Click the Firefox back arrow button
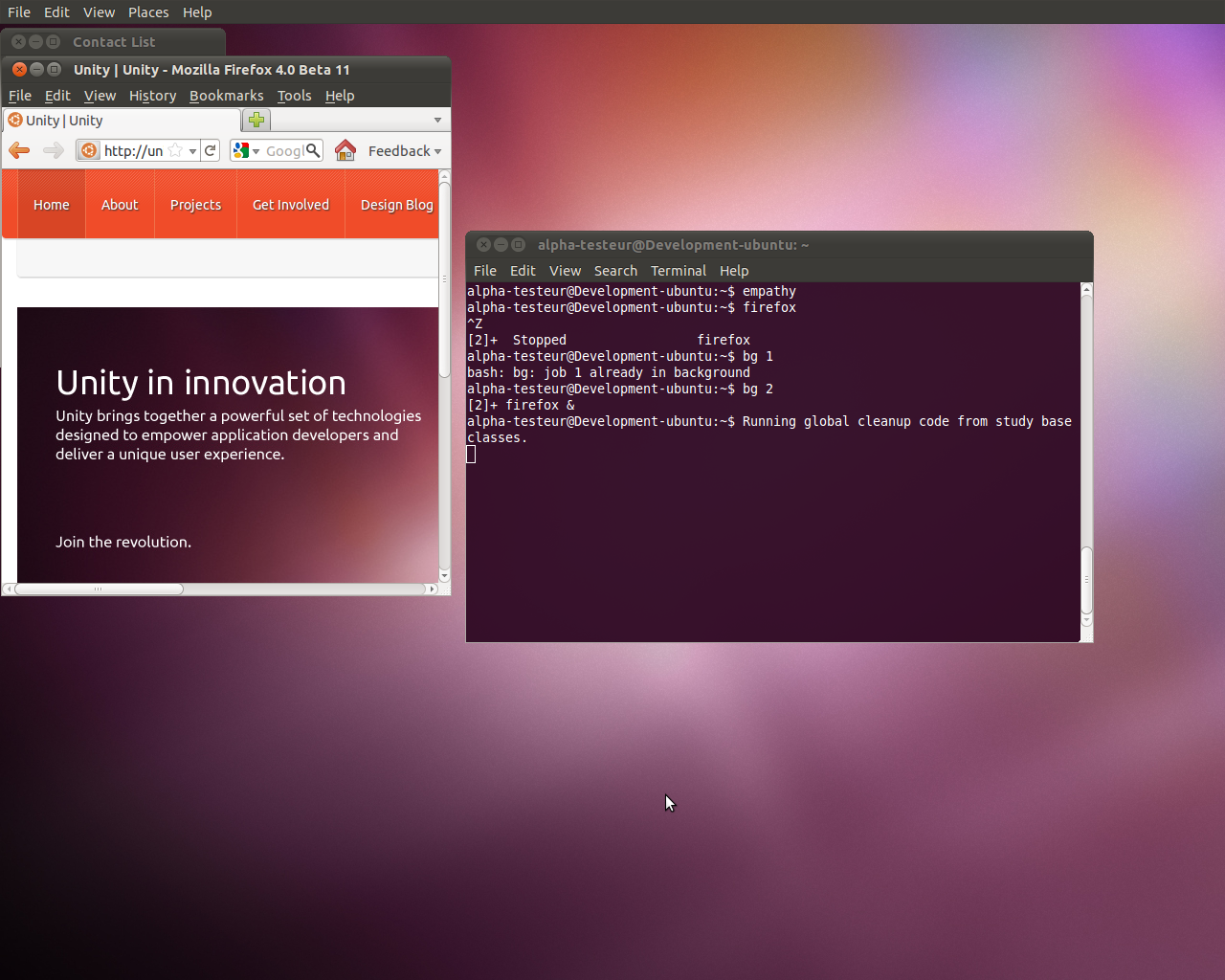Image resolution: width=1225 pixels, height=980 pixels. (x=19, y=150)
